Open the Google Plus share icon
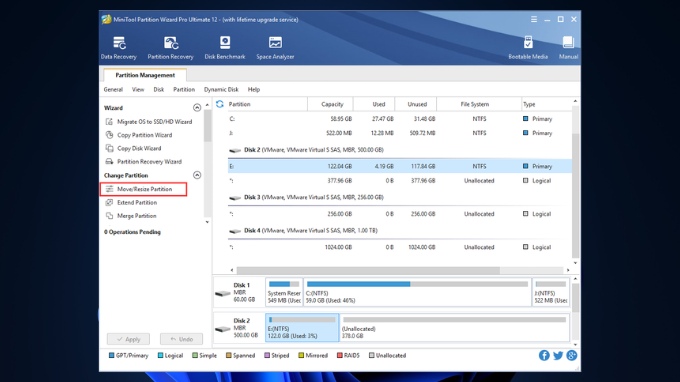This screenshot has height=382, width=680. [572, 356]
